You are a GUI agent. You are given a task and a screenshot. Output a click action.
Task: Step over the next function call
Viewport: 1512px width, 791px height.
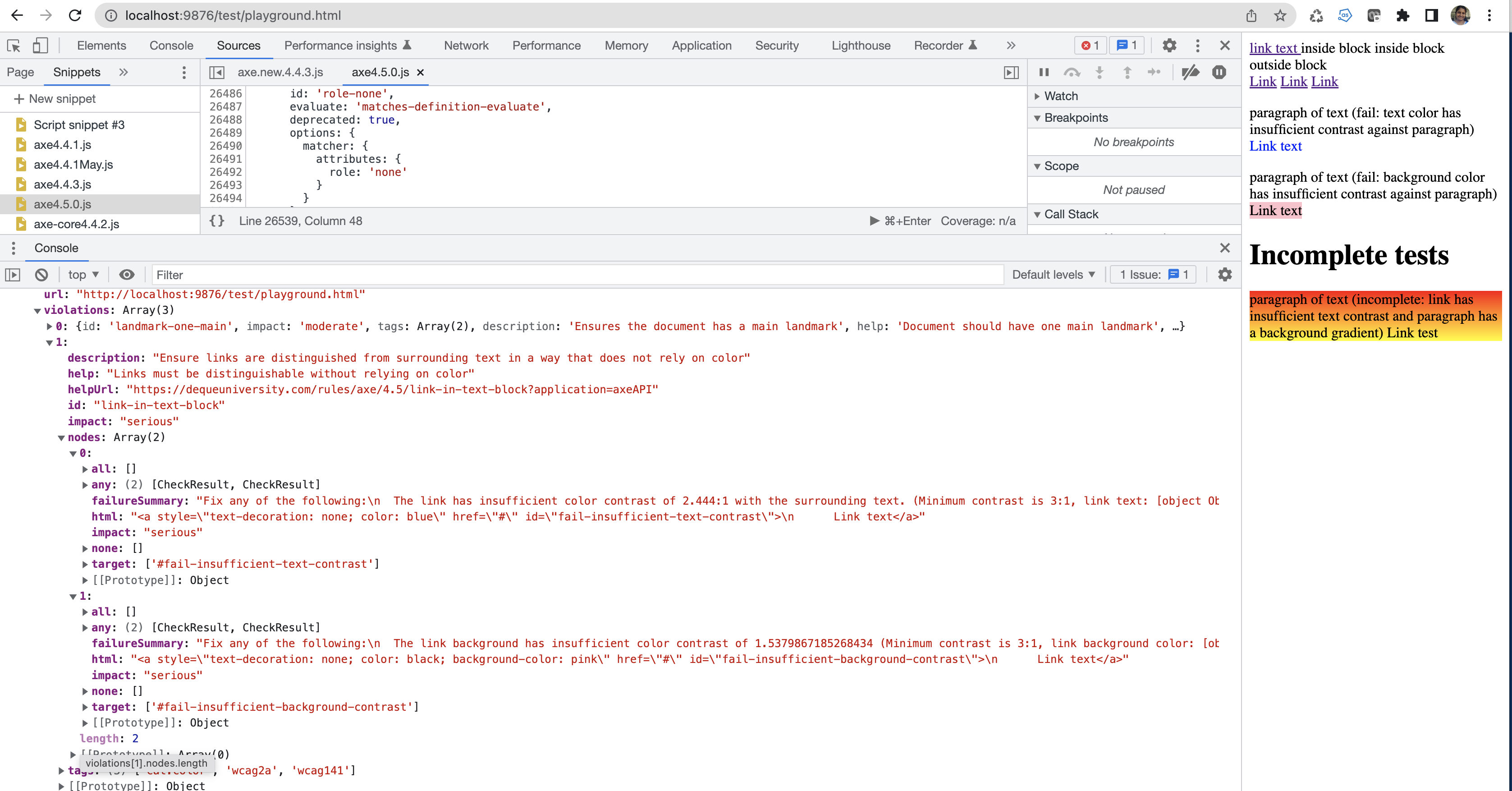[x=1072, y=72]
